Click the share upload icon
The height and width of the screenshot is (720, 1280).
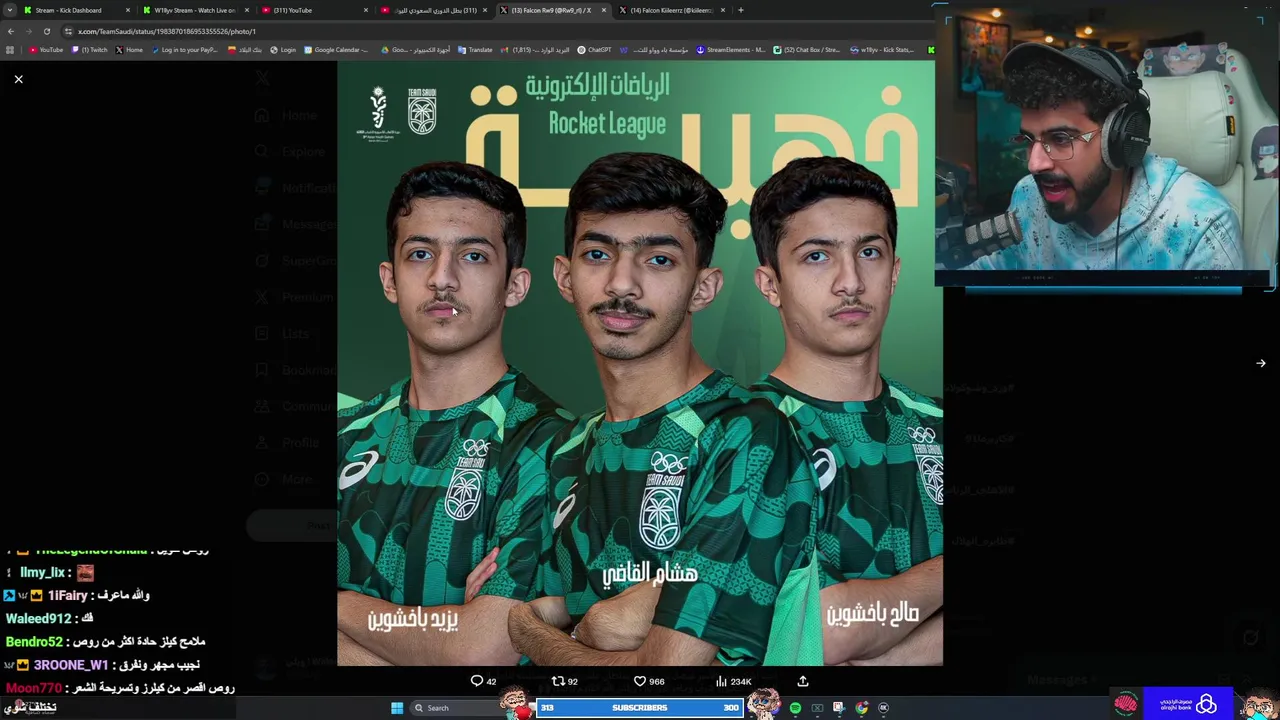coord(802,681)
